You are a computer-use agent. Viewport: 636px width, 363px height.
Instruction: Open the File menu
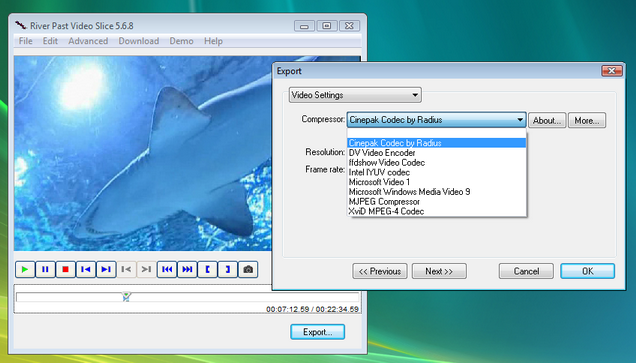26,41
